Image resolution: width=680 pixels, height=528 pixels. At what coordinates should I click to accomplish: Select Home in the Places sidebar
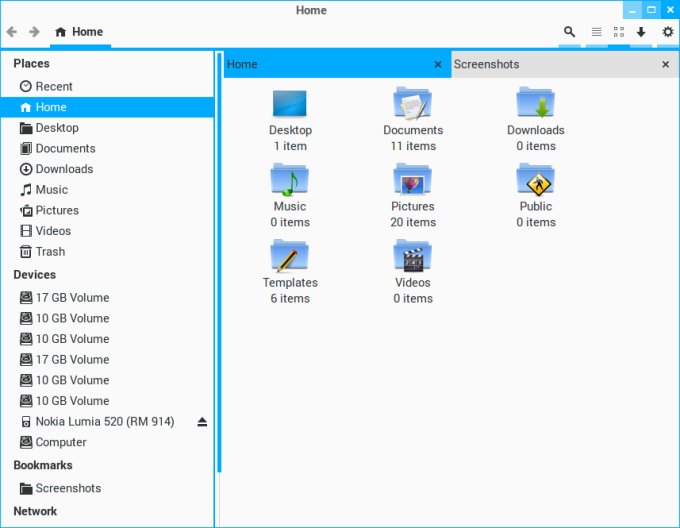pos(107,107)
